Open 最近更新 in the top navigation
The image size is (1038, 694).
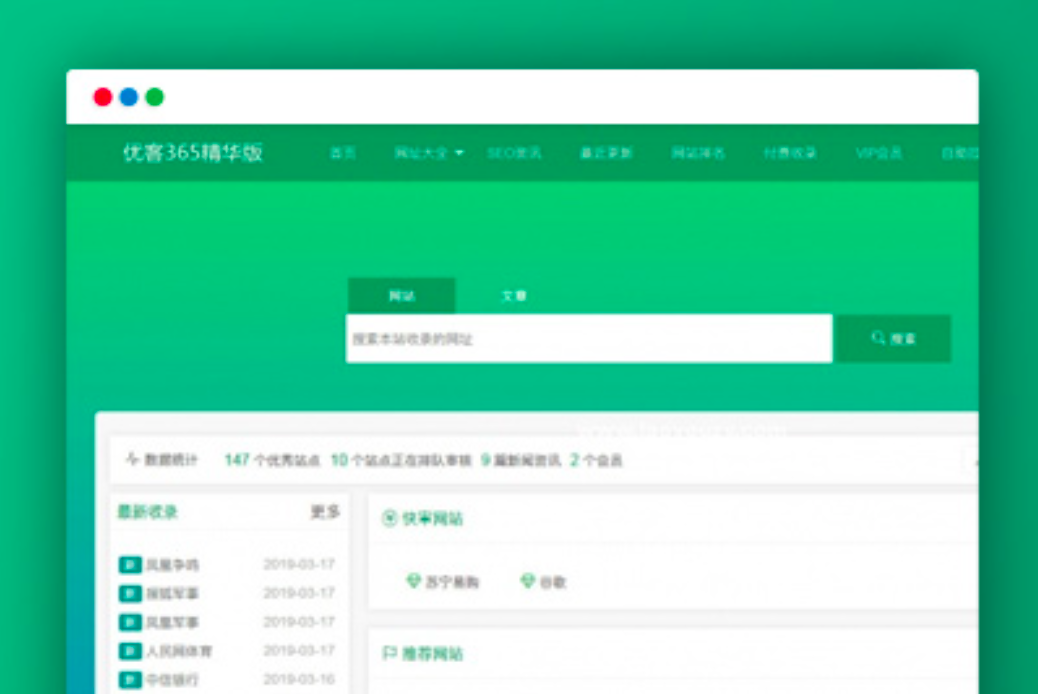(606, 153)
